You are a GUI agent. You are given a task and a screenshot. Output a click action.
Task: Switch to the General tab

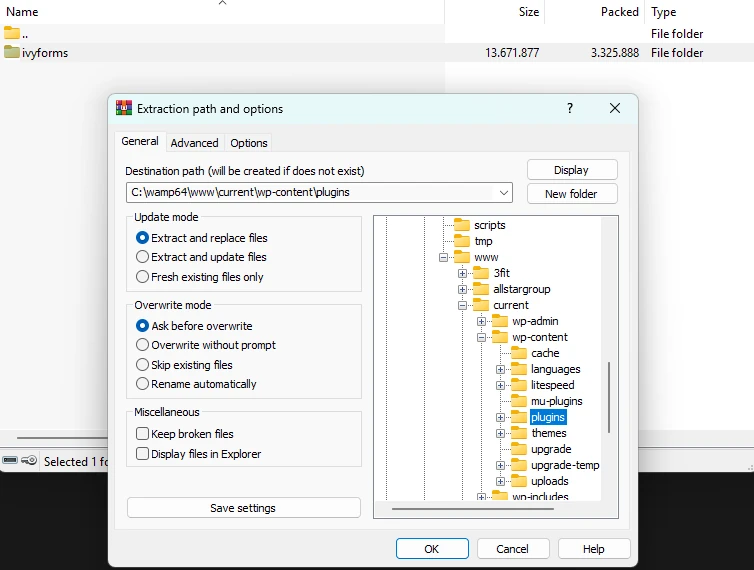[140, 141]
